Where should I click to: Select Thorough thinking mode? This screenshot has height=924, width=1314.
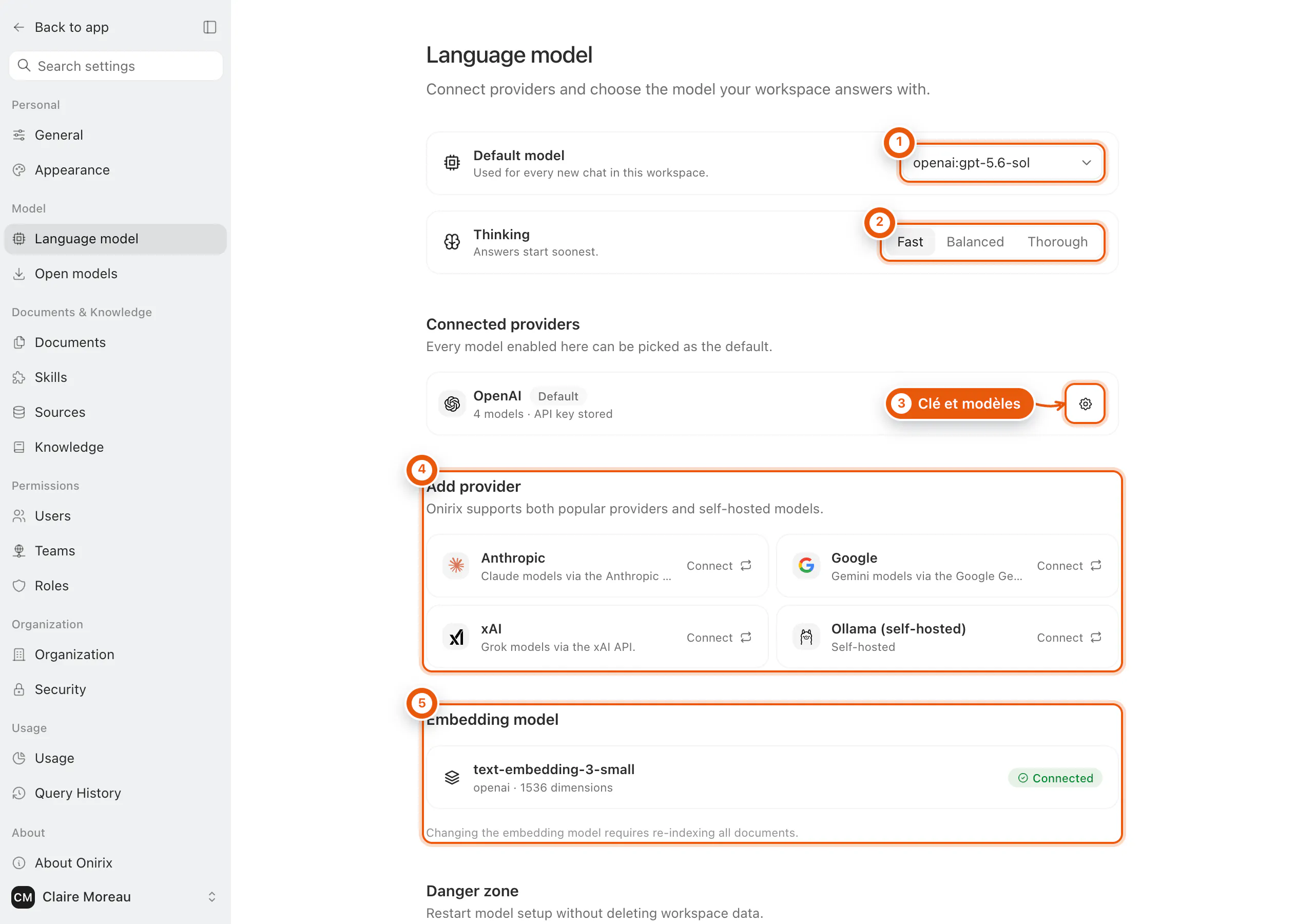pos(1057,242)
